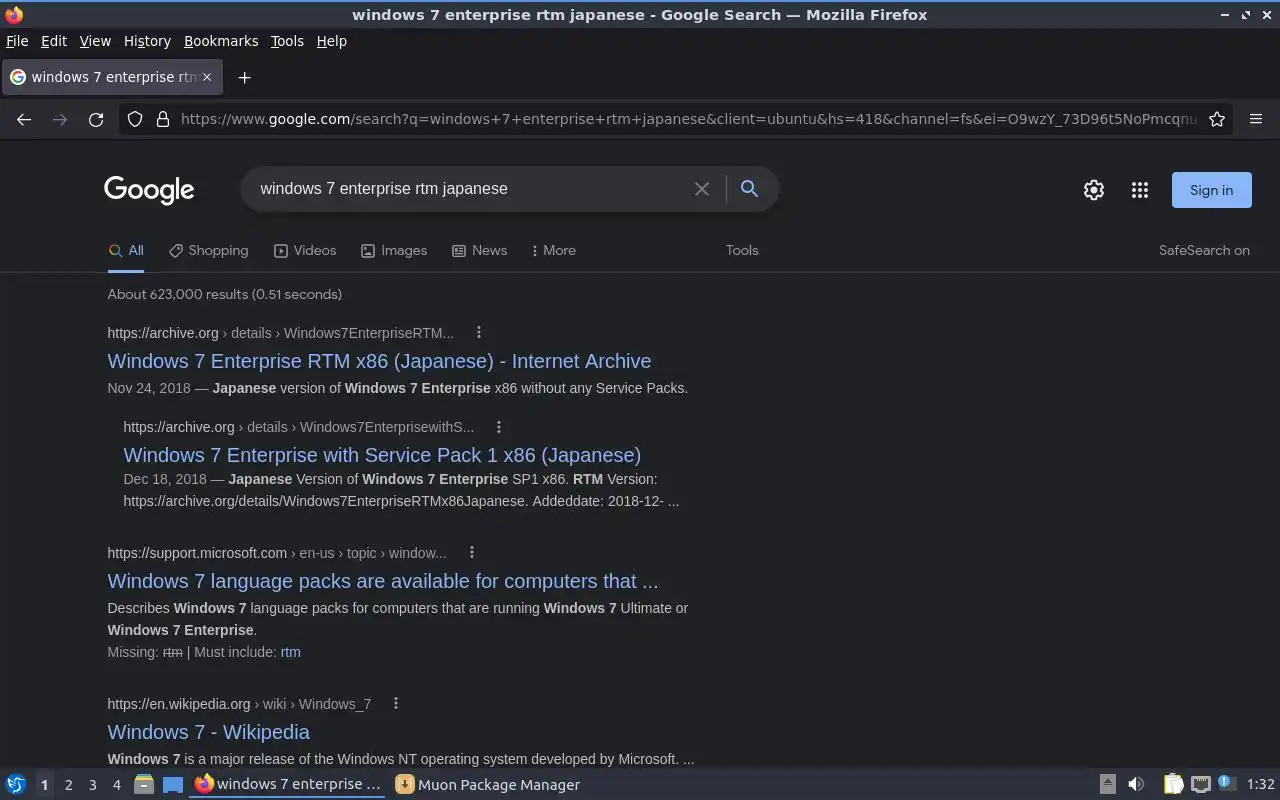Open volume control in system tray
The image size is (1280, 800).
pyautogui.click(x=1136, y=784)
